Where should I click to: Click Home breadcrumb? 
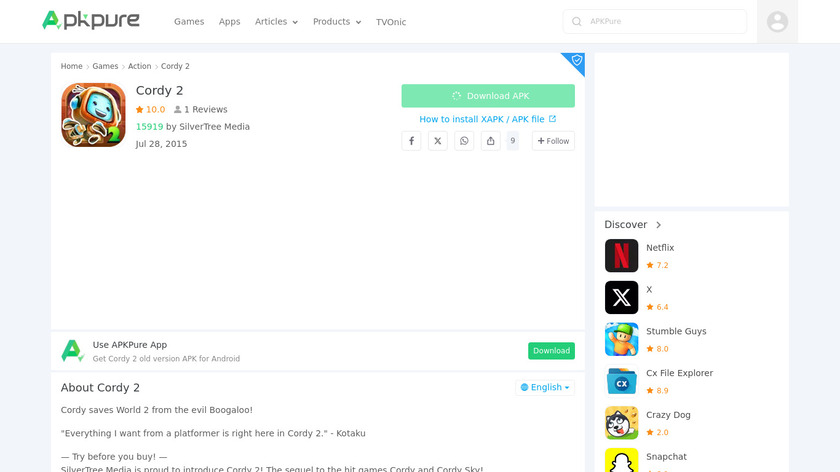[71, 66]
